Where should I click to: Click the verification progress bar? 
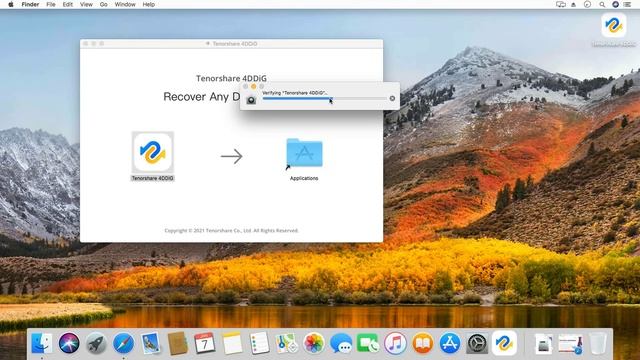(x=324, y=98)
